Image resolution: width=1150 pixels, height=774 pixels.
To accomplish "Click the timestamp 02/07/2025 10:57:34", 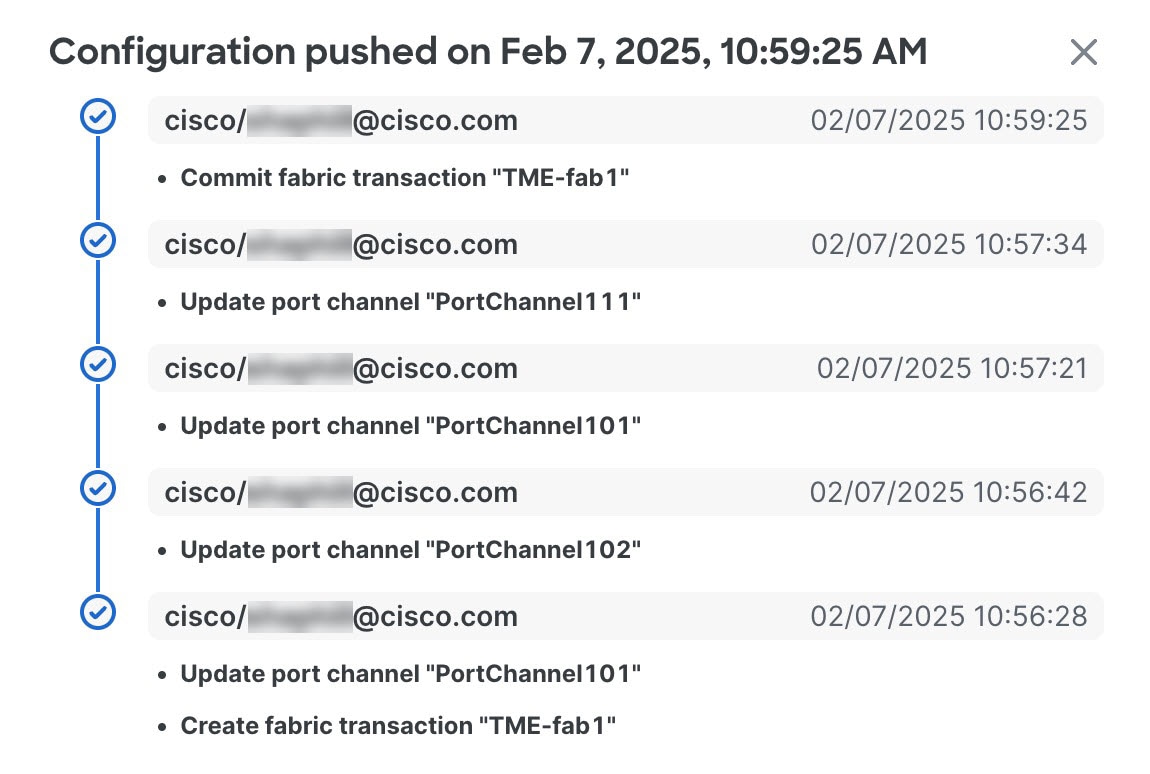I will [x=949, y=244].
